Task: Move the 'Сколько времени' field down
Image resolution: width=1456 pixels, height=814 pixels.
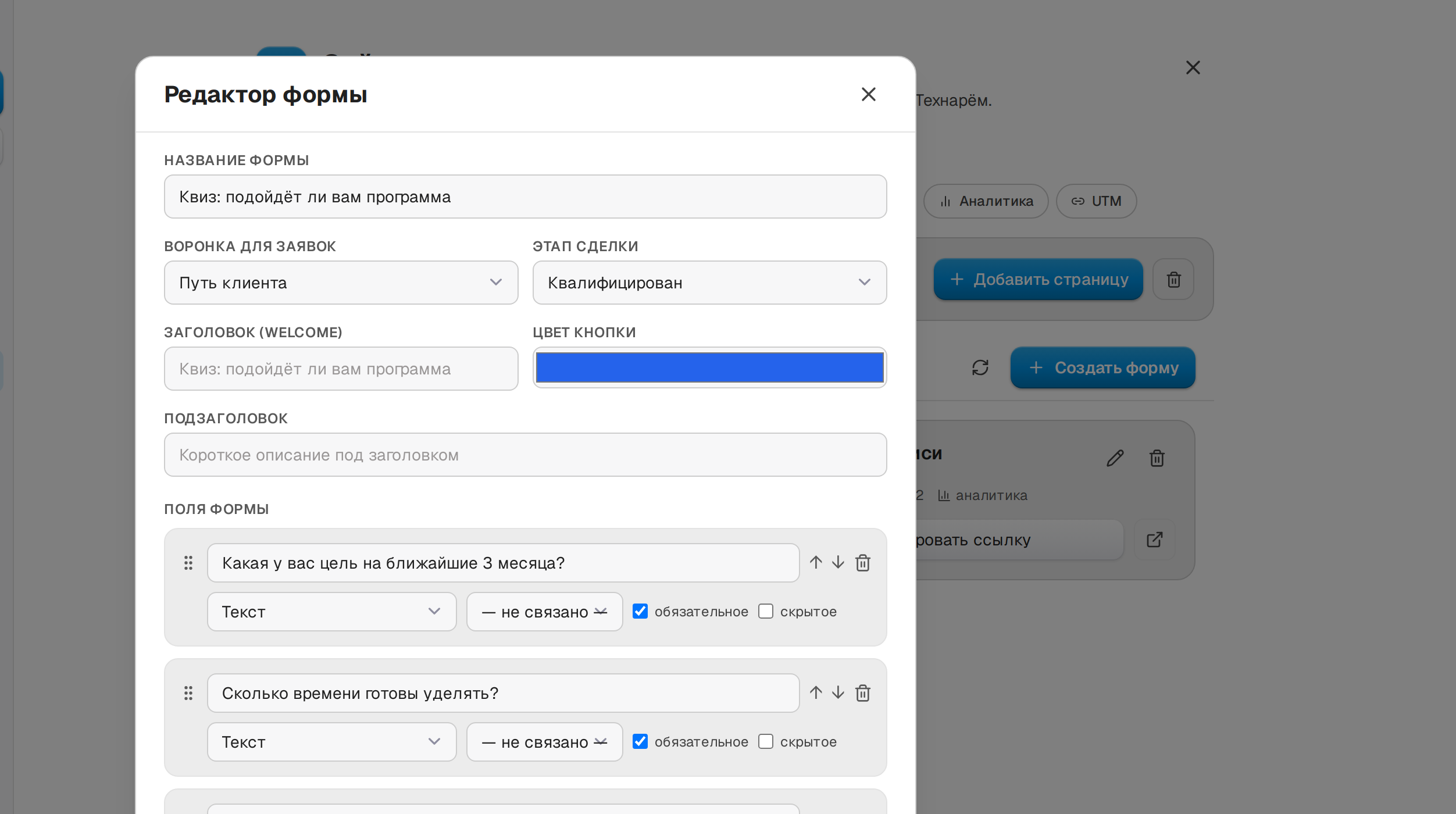Action: (x=838, y=692)
